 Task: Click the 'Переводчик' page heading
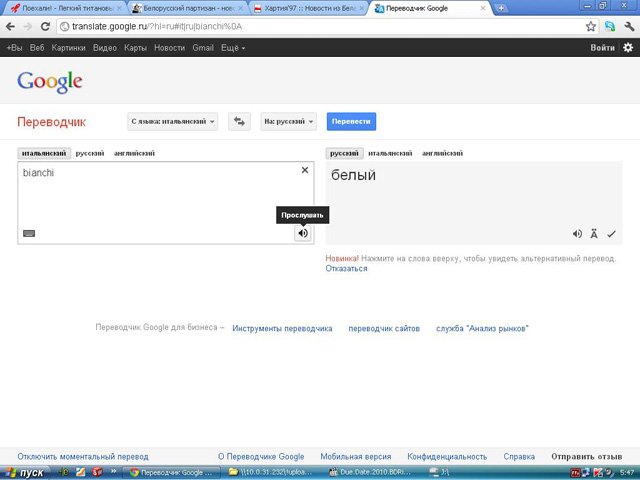51,122
